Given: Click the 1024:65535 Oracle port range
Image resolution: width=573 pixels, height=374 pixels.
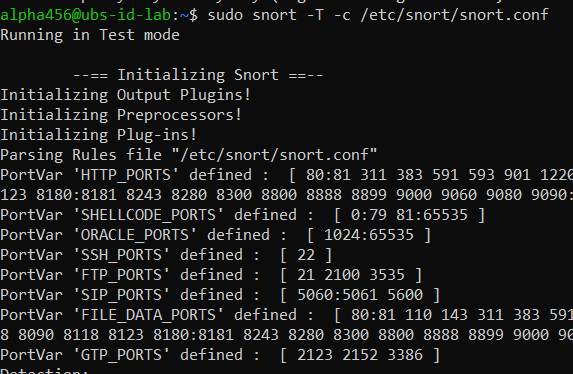Looking at the screenshot, I should coord(369,235).
